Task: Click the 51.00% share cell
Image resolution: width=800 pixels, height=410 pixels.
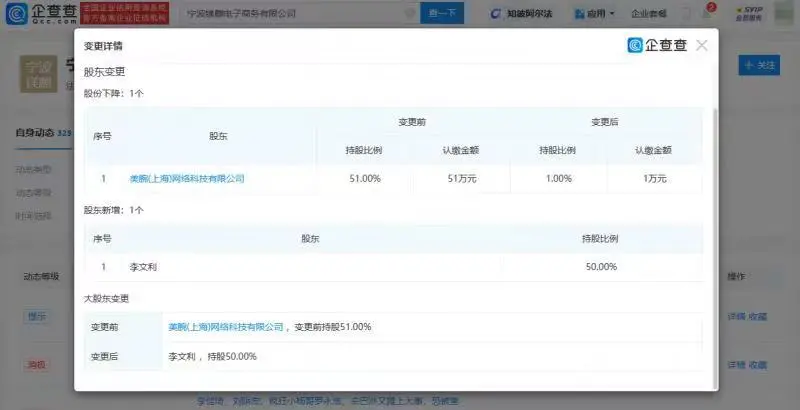Action: [365, 178]
